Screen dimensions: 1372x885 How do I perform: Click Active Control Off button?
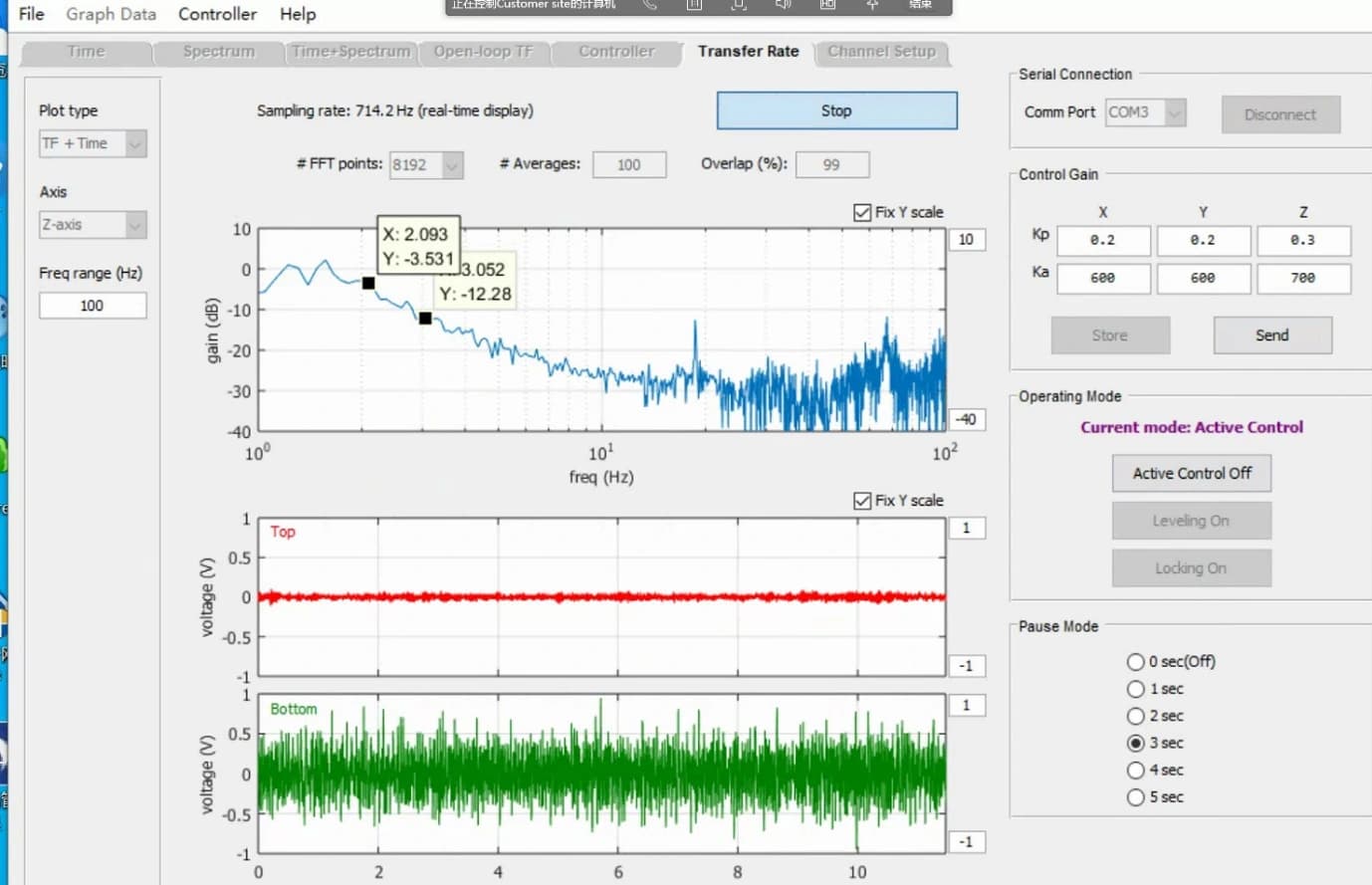tap(1192, 473)
